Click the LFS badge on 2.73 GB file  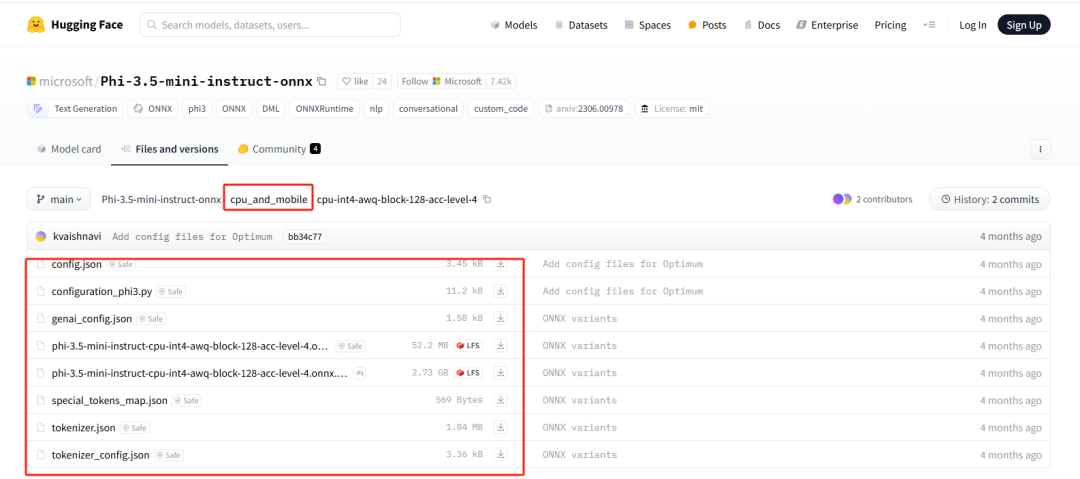[468, 373]
